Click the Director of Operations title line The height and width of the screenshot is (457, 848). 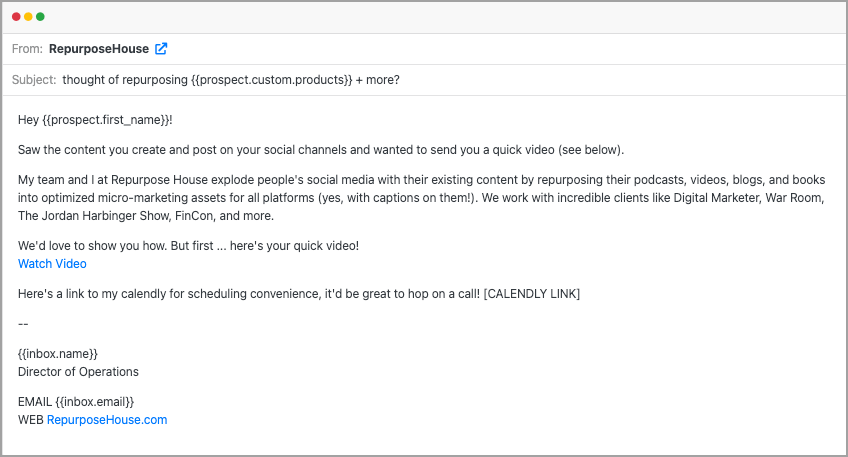coord(78,372)
